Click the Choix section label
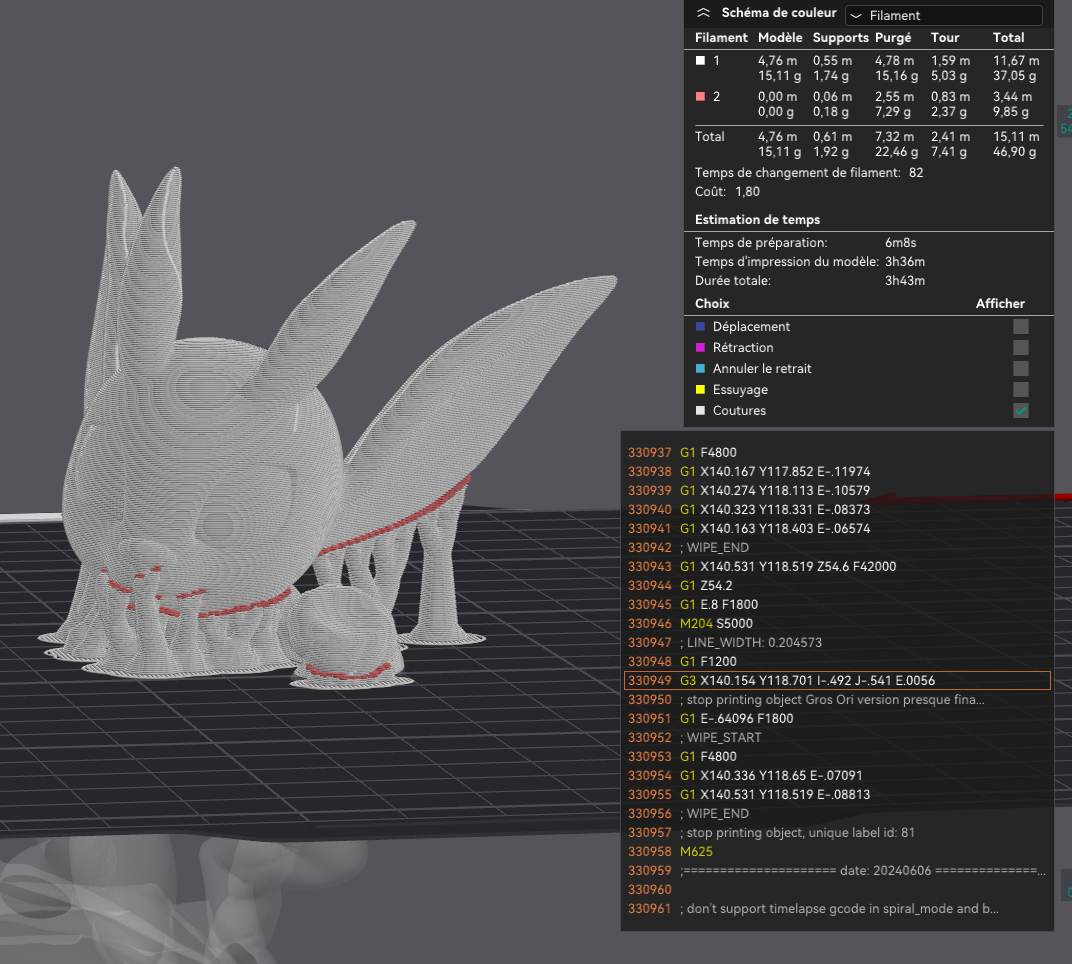 tap(712, 304)
